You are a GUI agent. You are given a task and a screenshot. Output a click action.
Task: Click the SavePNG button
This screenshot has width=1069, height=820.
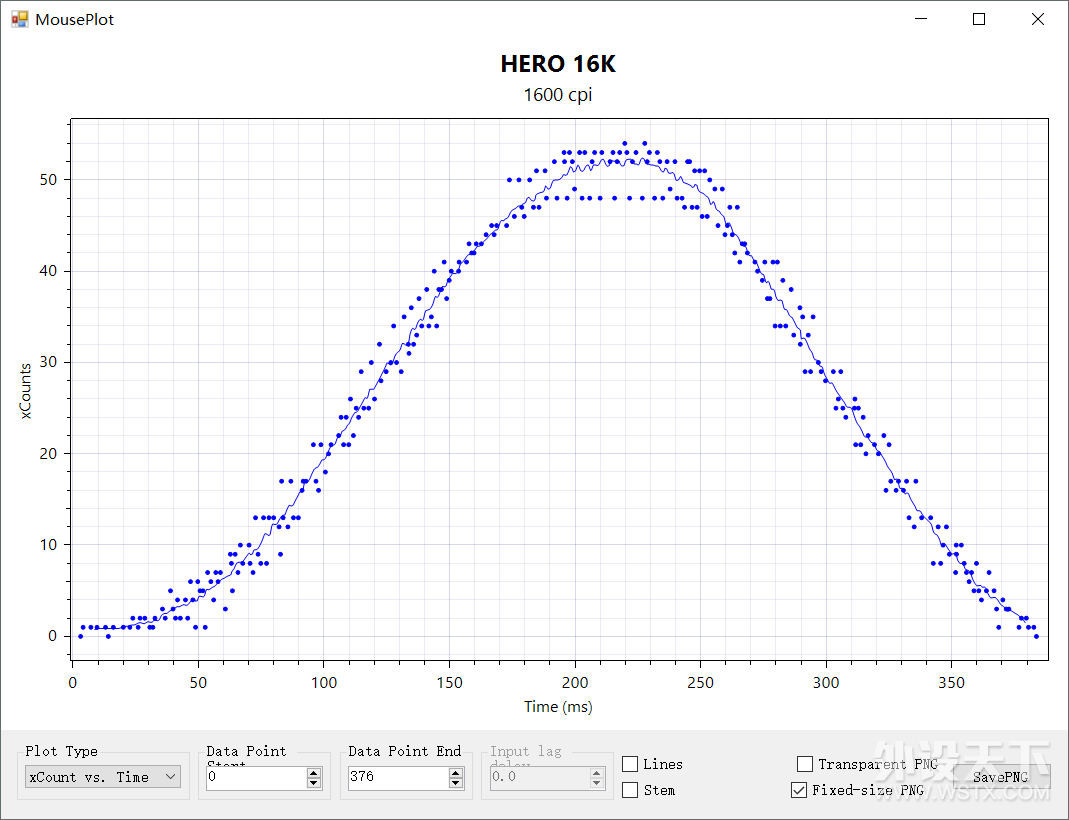1000,777
